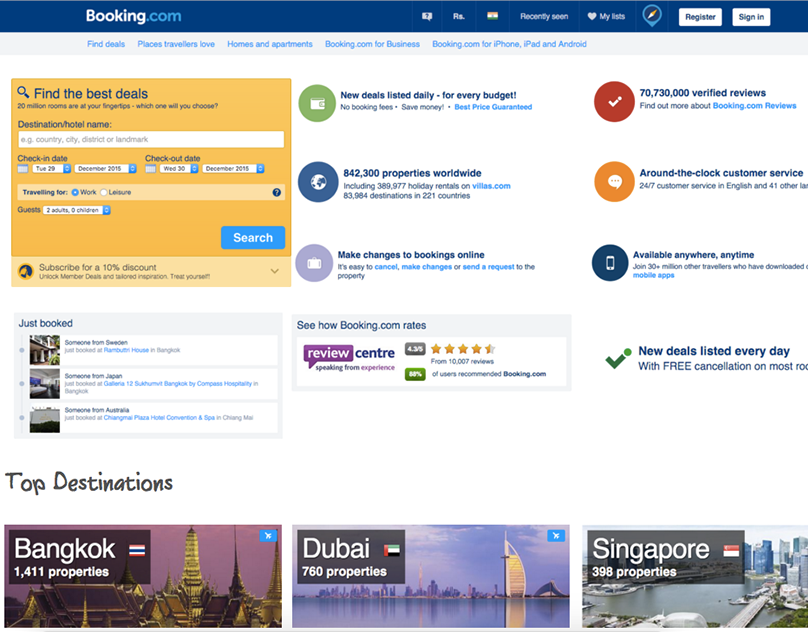Click the green wallet deals icon
Viewport: 808px width, 632px height.
click(x=317, y=103)
